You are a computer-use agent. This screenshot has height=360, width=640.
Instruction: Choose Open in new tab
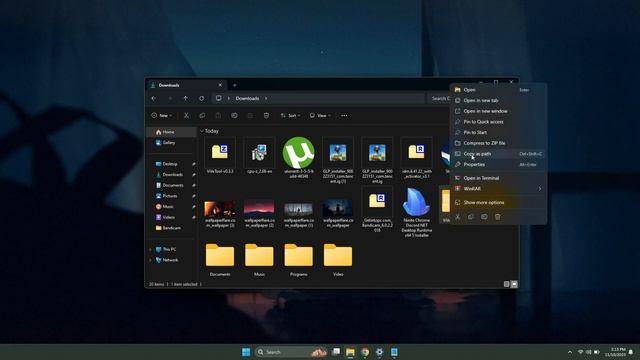[x=498, y=100]
